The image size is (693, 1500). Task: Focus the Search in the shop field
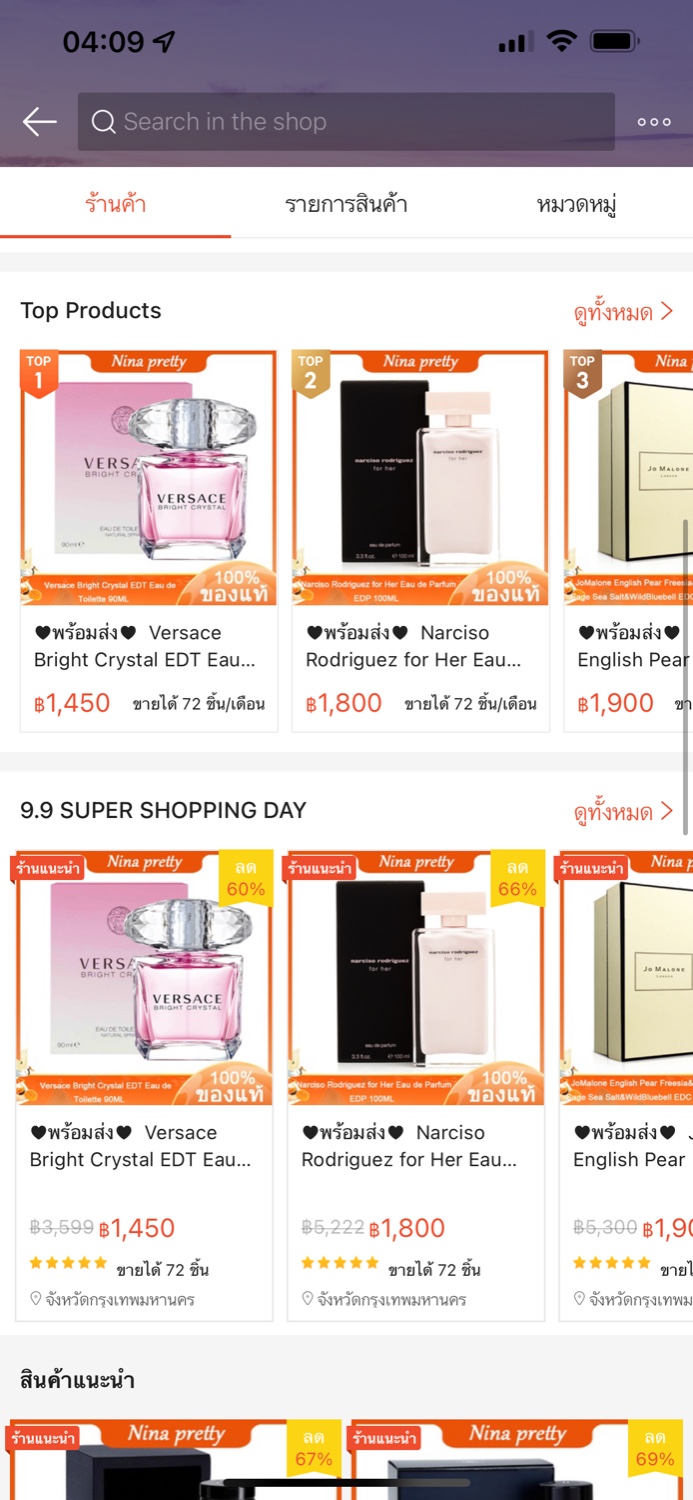(x=346, y=122)
